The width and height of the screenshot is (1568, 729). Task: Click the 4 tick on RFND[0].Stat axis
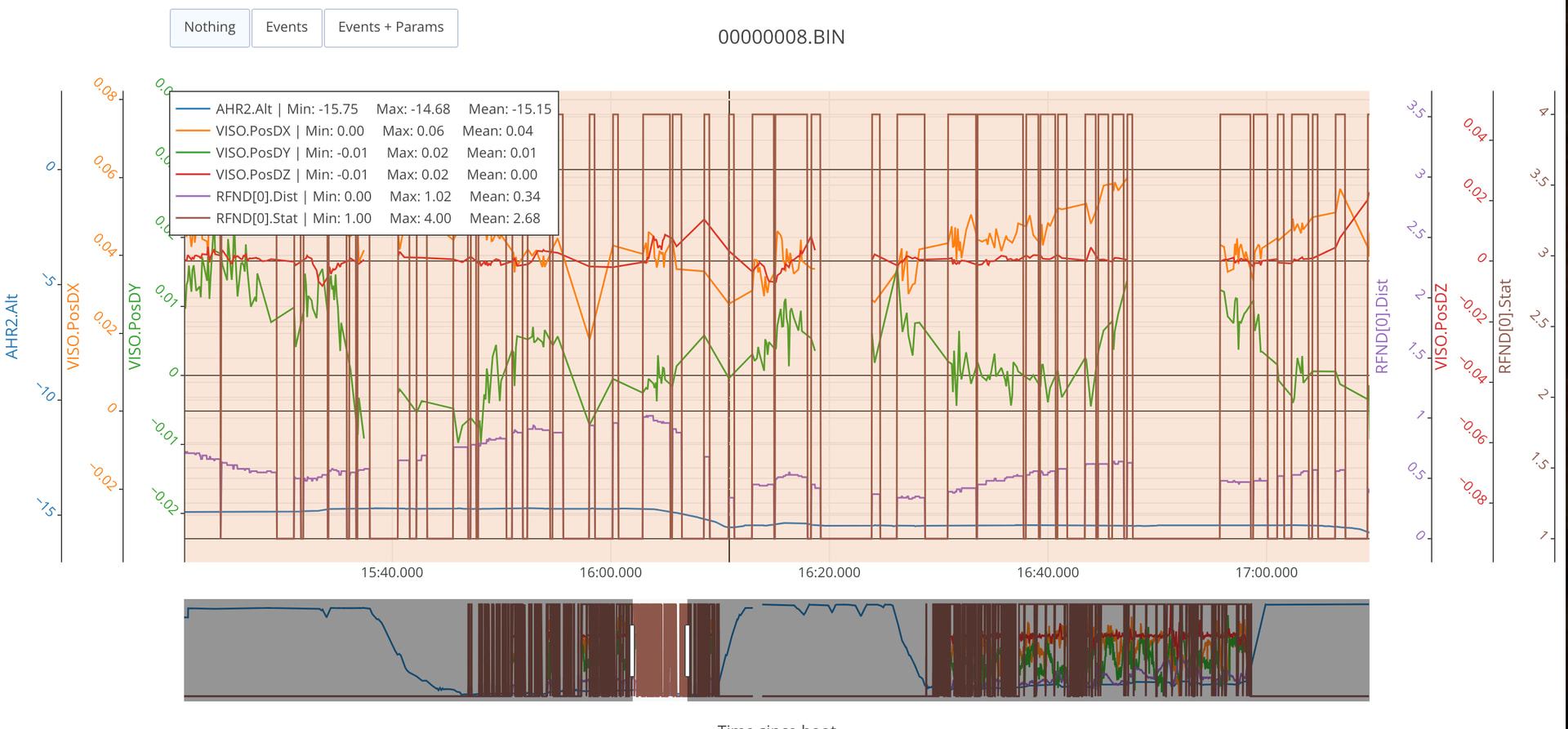click(1544, 112)
